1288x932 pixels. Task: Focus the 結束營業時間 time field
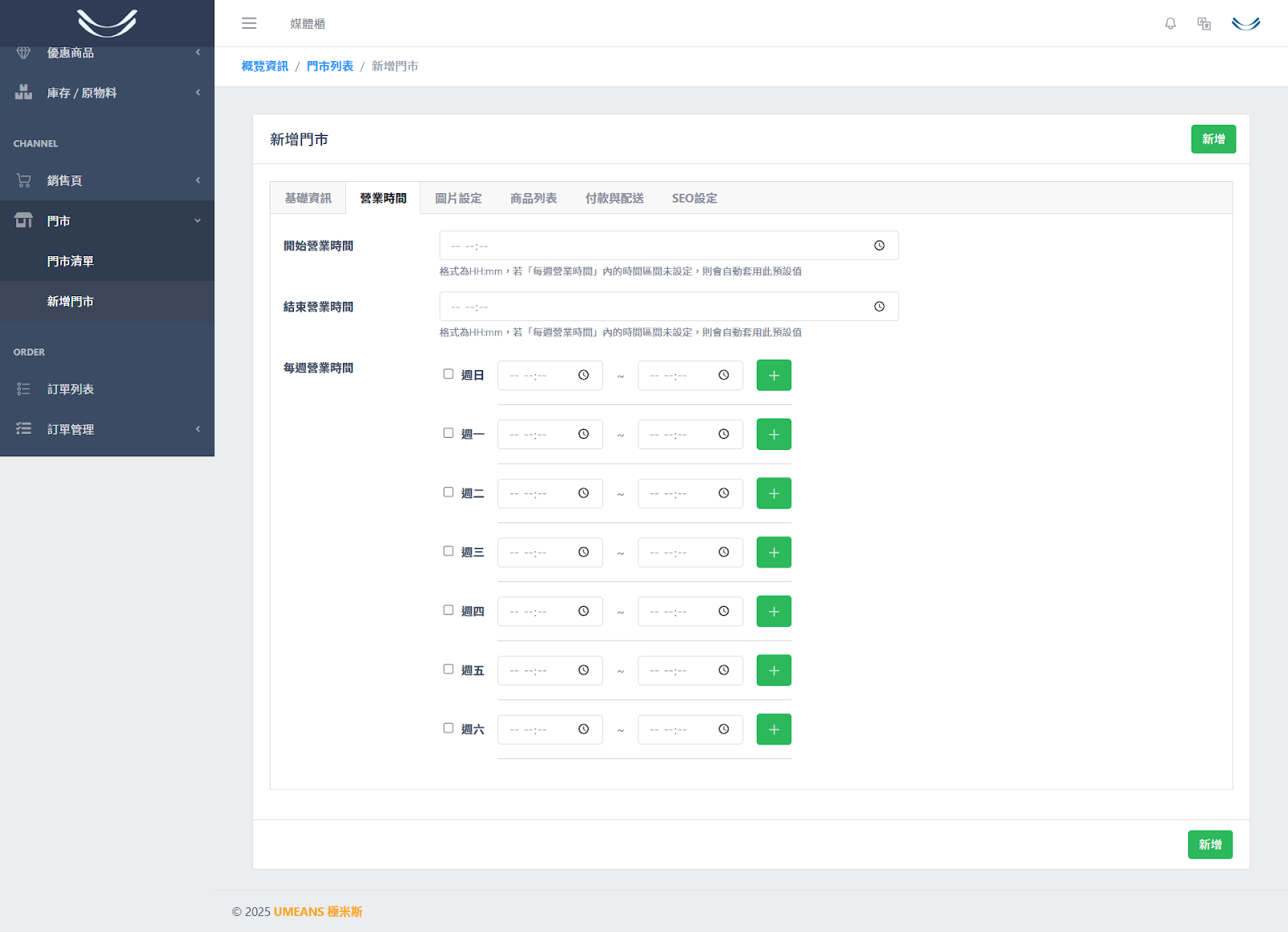coord(669,307)
